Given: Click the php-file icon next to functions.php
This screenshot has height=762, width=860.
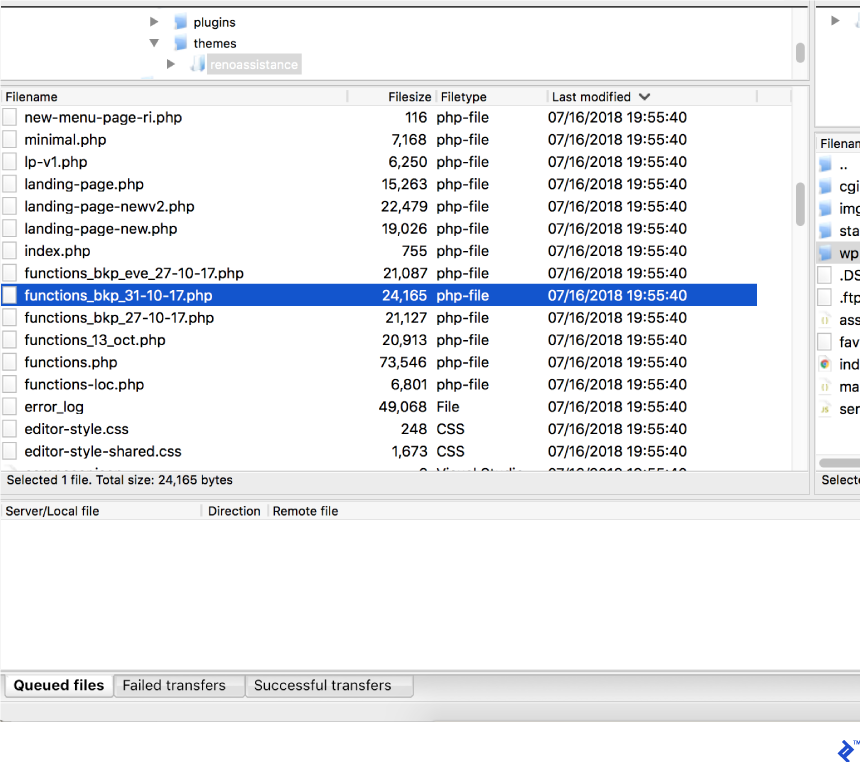Looking at the screenshot, I should pos(12,362).
